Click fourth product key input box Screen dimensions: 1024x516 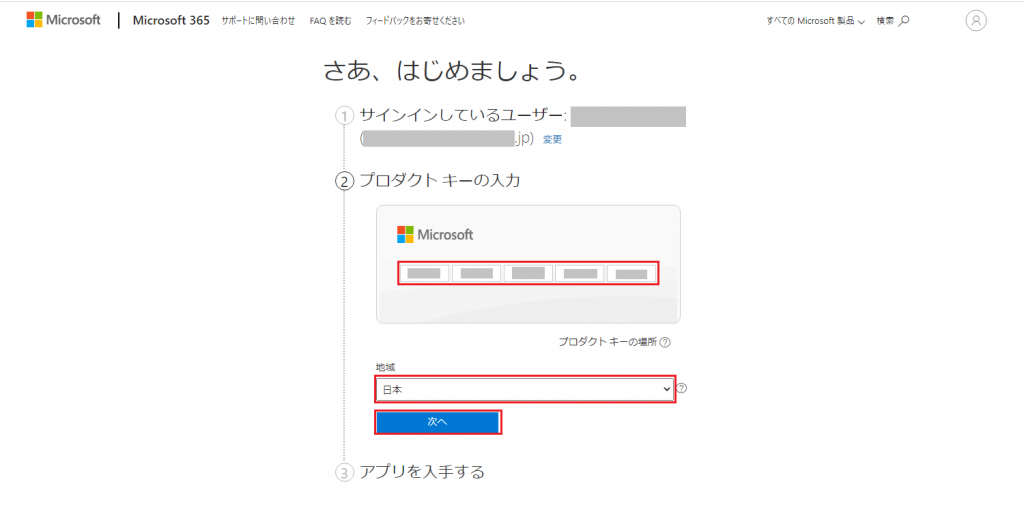point(580,273)
